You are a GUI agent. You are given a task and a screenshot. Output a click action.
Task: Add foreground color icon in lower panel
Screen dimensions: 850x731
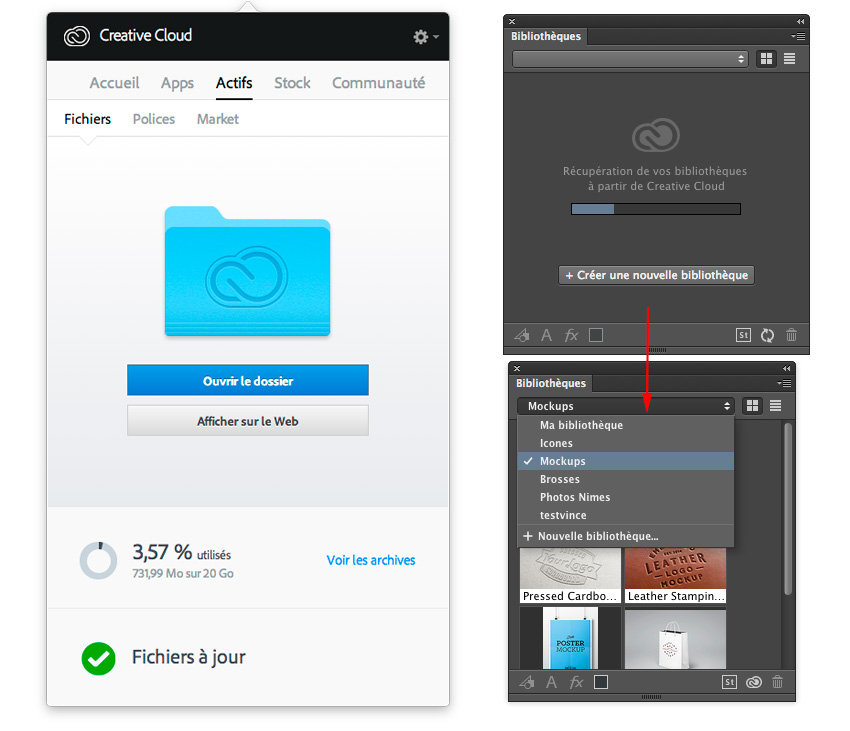601,682
